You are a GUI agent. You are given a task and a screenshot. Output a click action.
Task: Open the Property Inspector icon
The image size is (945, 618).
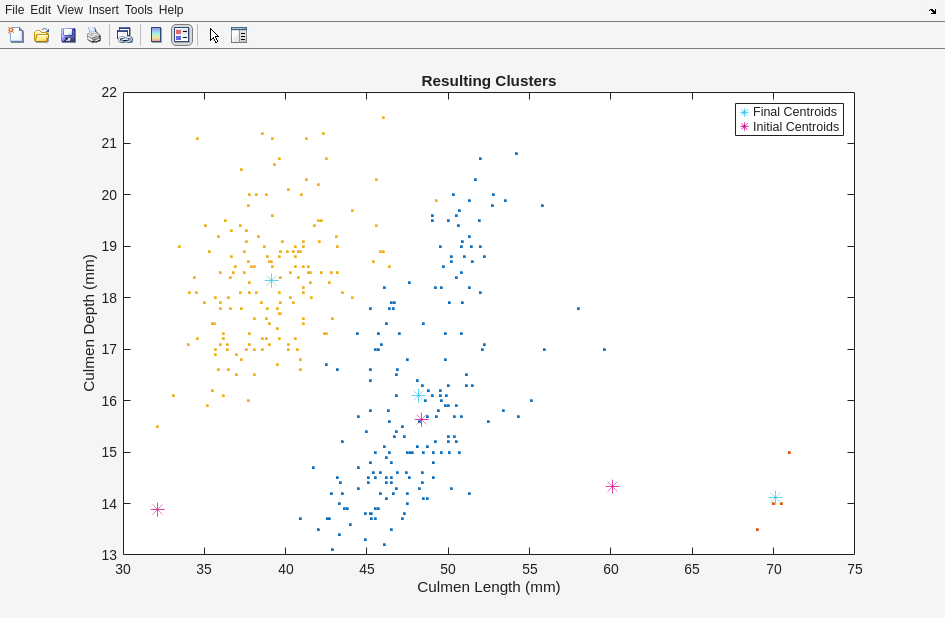click(x=239, y=35)
